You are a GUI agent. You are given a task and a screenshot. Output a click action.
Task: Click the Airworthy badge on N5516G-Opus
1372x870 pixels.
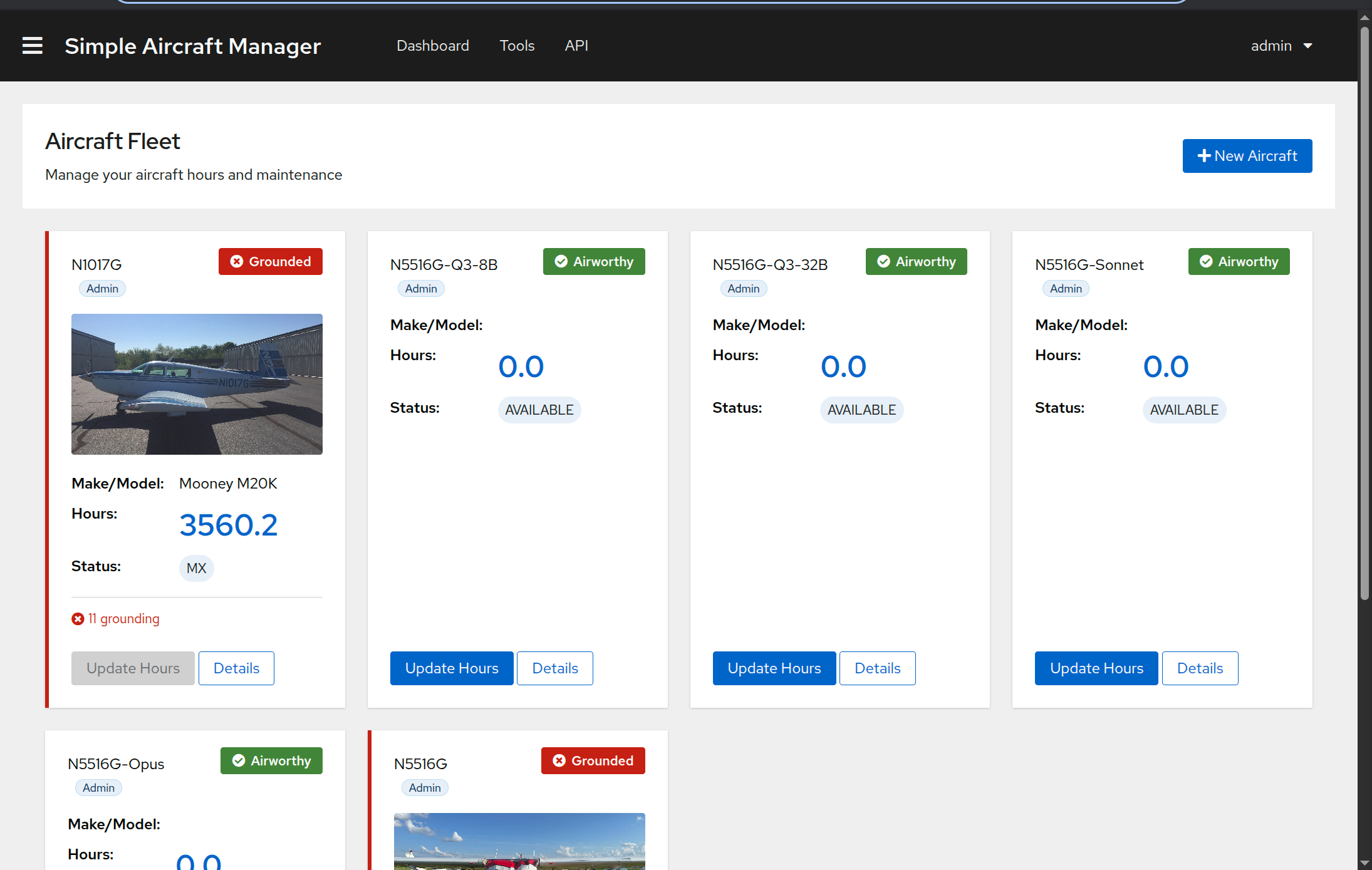click(x=271, y=760)
